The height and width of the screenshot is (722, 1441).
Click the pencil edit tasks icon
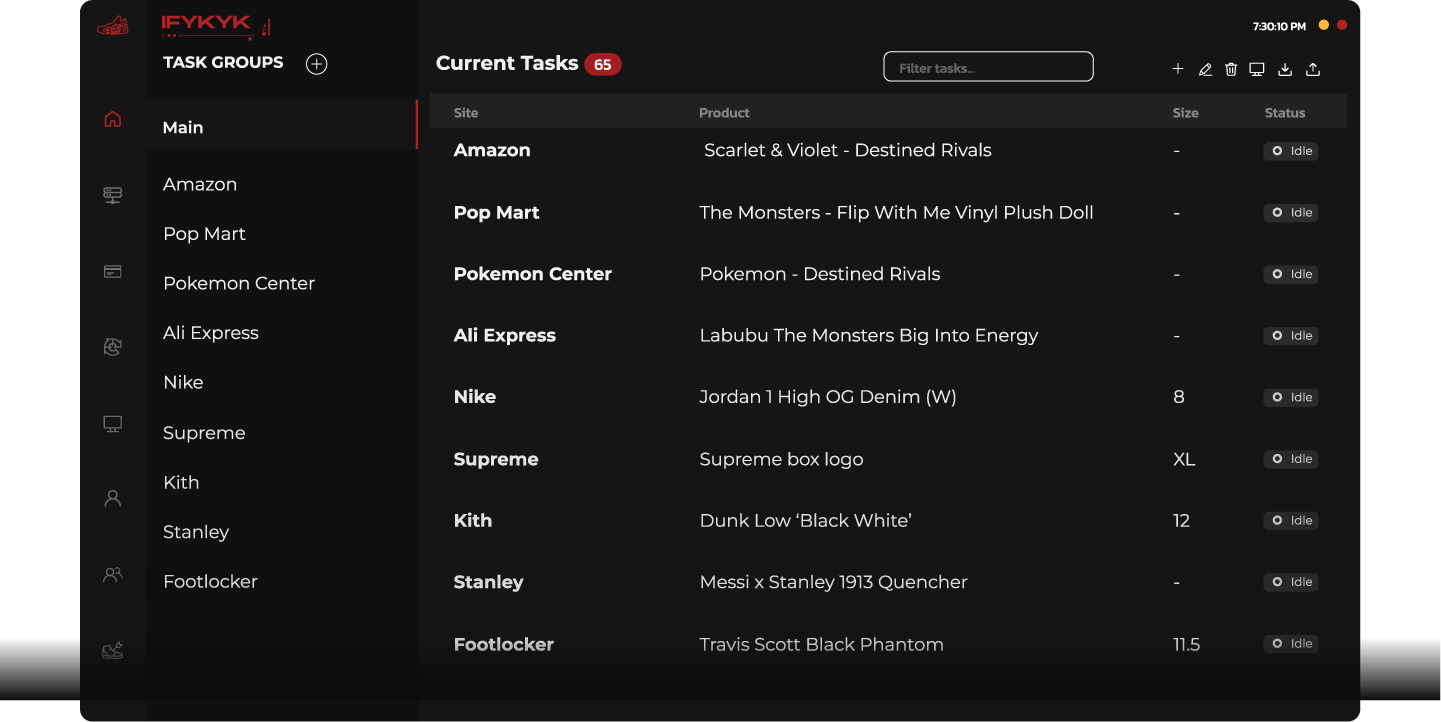(1205, 69)
